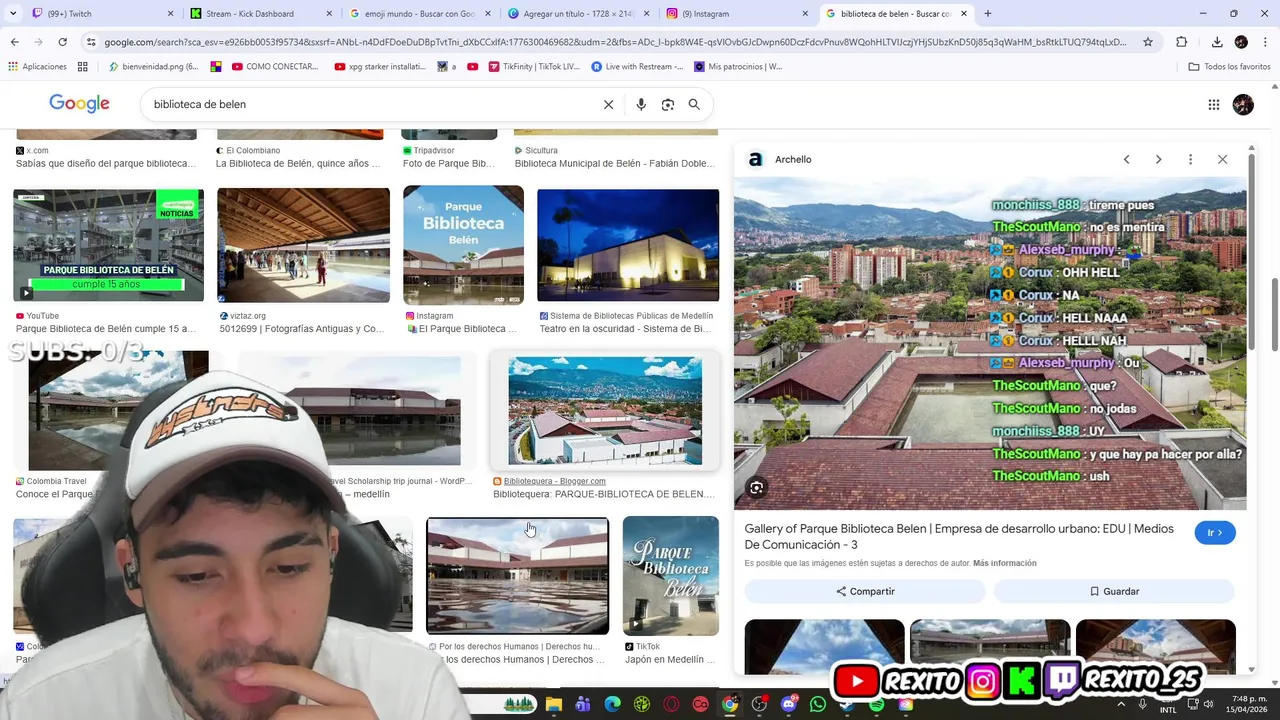Image resolution: width=1280 pixels, height=720 pixels.
Task: Open the Chrome three-dot menu
Action: (1264, 42)
